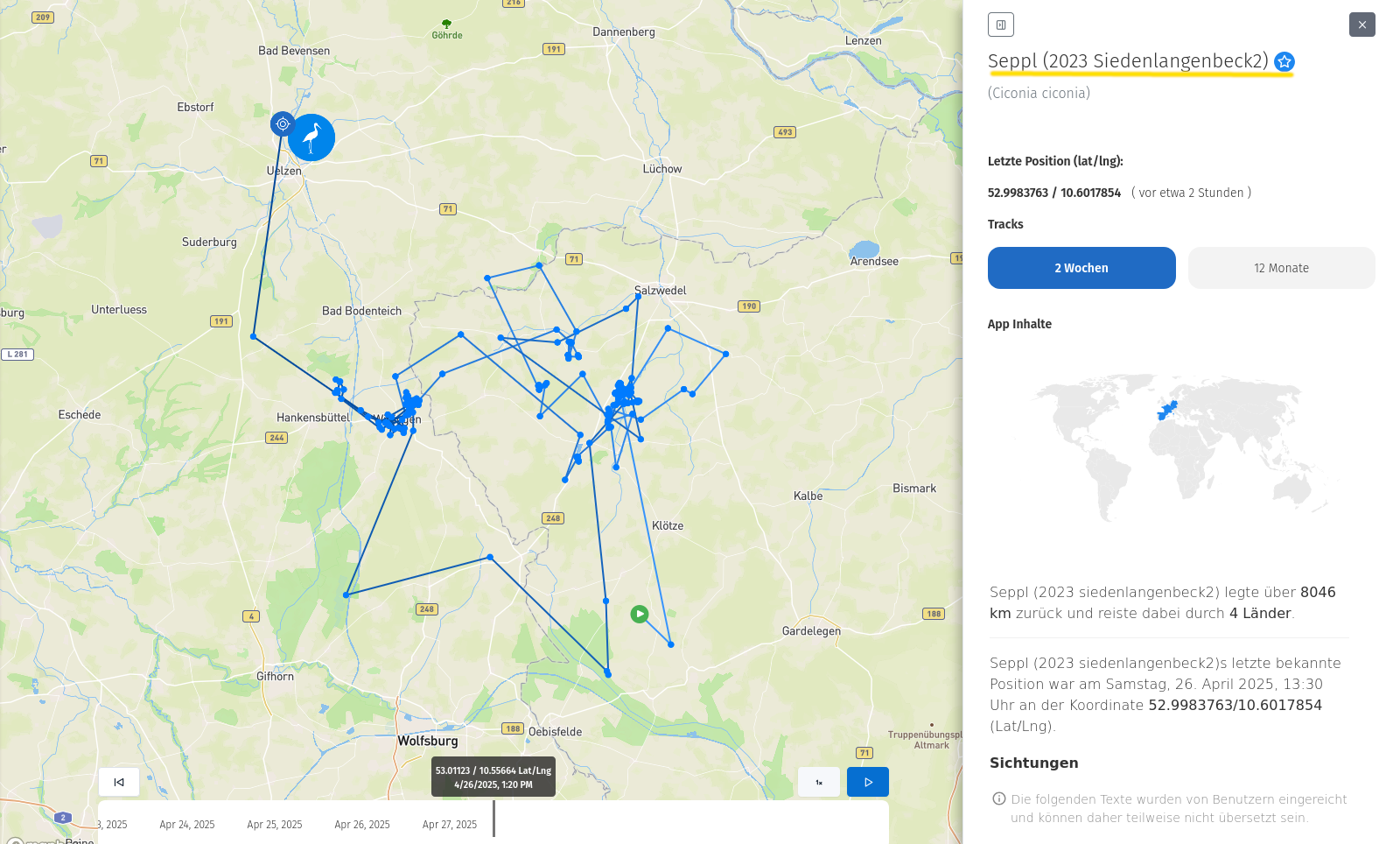Screen dimensions: 1400x844
Task: Click the timeline position marker
Action: (x=493, y=819)
